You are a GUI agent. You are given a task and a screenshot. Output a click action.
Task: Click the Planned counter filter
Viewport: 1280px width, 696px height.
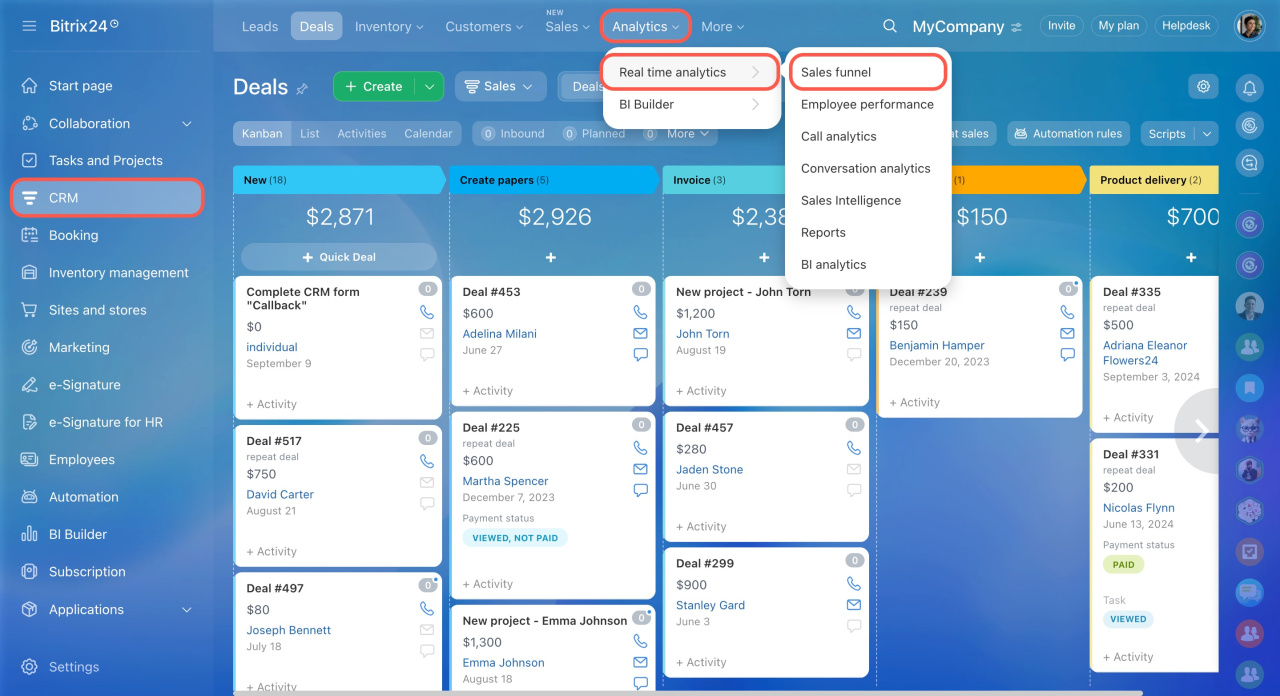pyautogui.click(x=592, y=133)
